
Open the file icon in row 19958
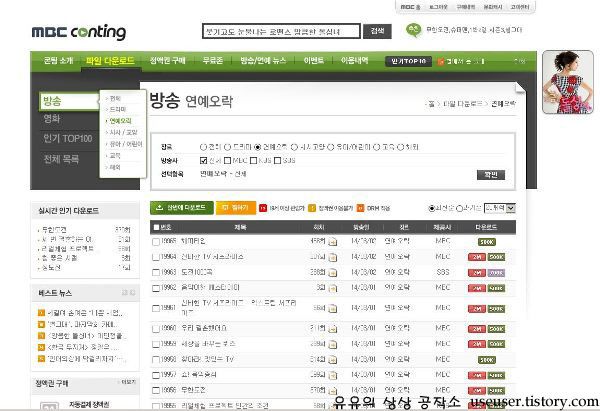(x=333, y=360)
